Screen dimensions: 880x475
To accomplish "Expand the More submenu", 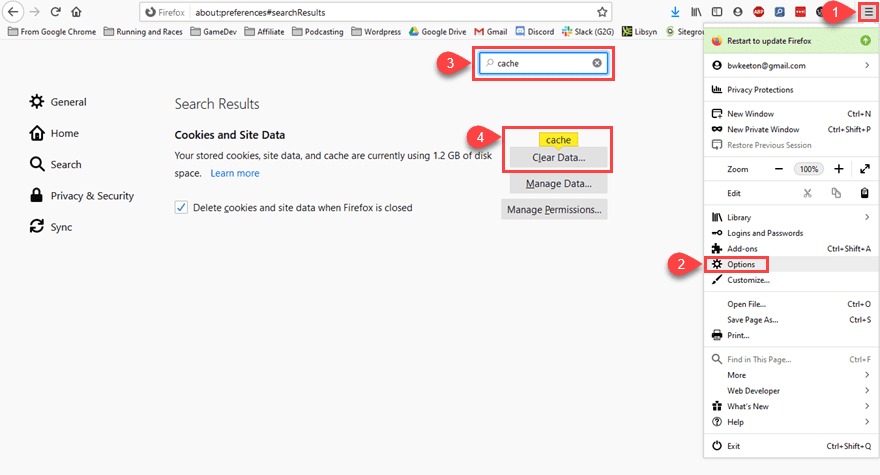I will click(x=791, y=375).
